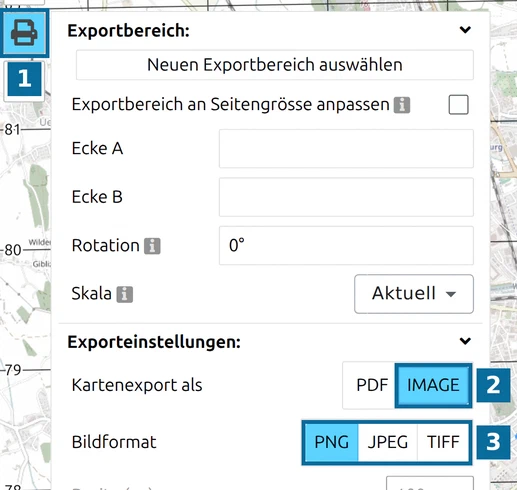Choose PNG image format
This screenshot has width=517, height=490.
point(331,442)
